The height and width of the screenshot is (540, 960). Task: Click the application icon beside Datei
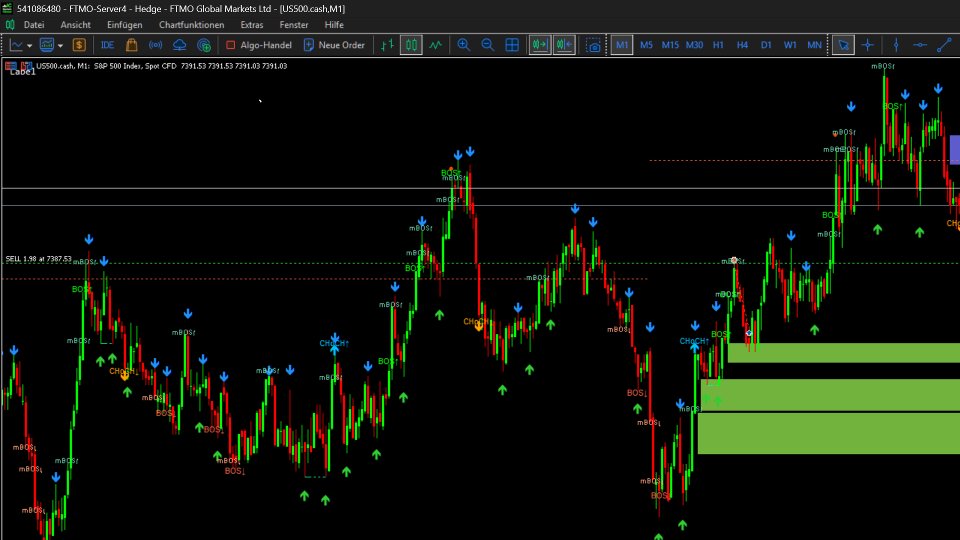click(x=10, y=25)
